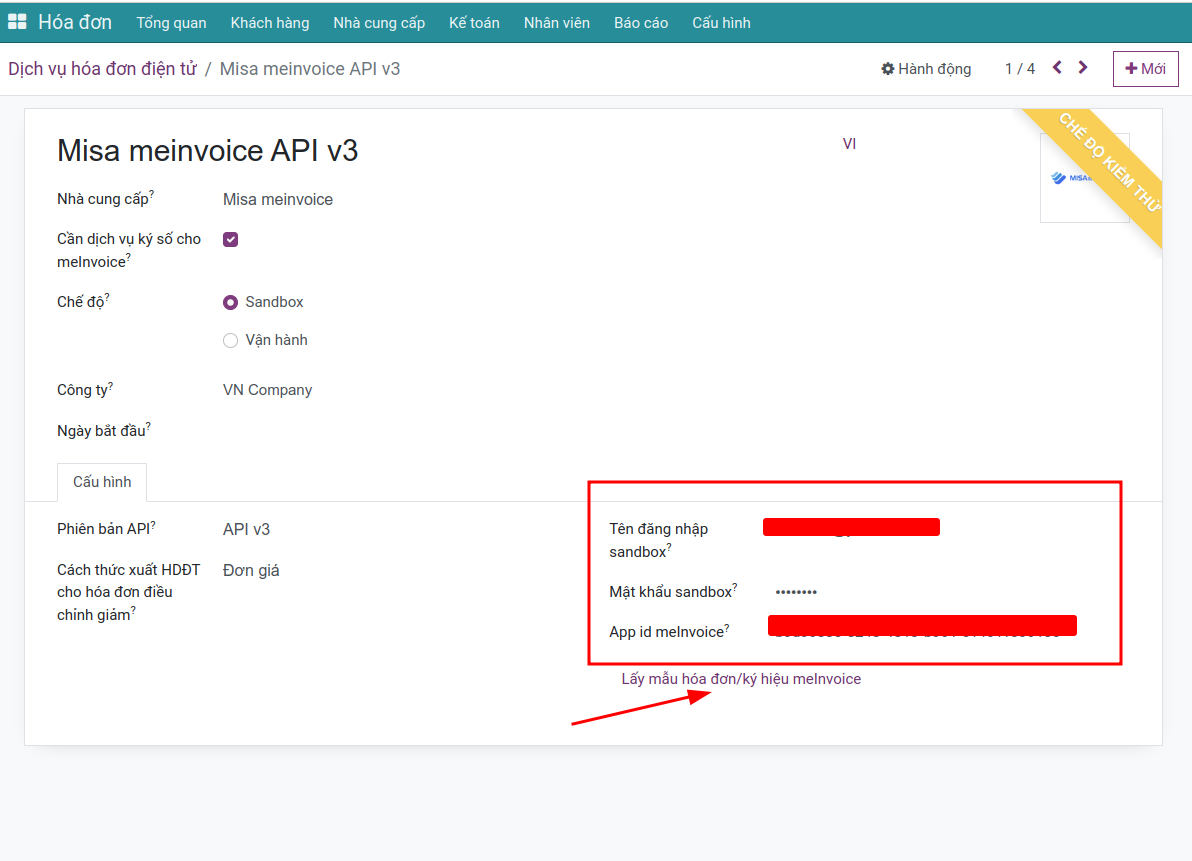The height and width of the screenshot is (861, 1192).
Task: Open the Hành động gear menu
Action: 926,69
